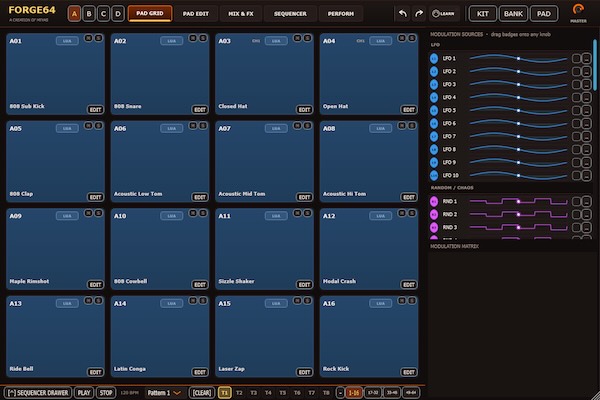Click the LFO 6 blue modulation badge
Screen dimensions: 600x400
pos(434,124)
